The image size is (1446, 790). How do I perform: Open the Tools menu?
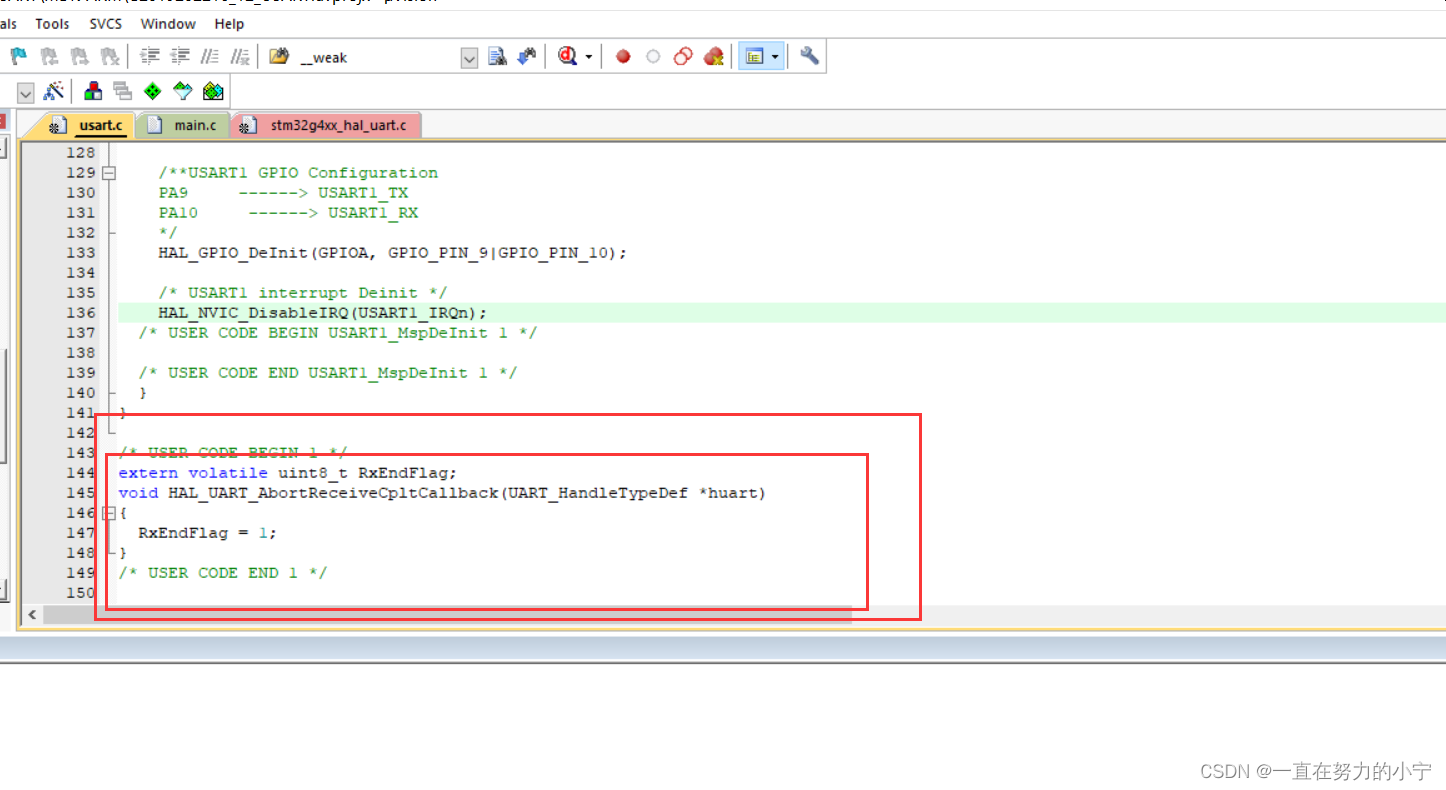pos(52,23)
